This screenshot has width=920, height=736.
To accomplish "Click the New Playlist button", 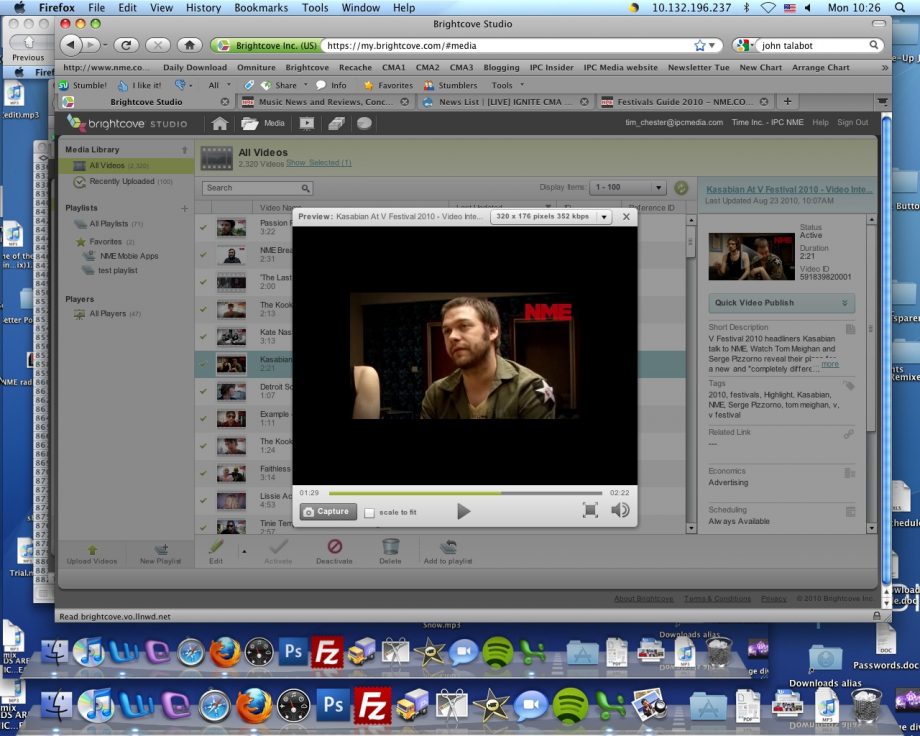I will (160, 555).
